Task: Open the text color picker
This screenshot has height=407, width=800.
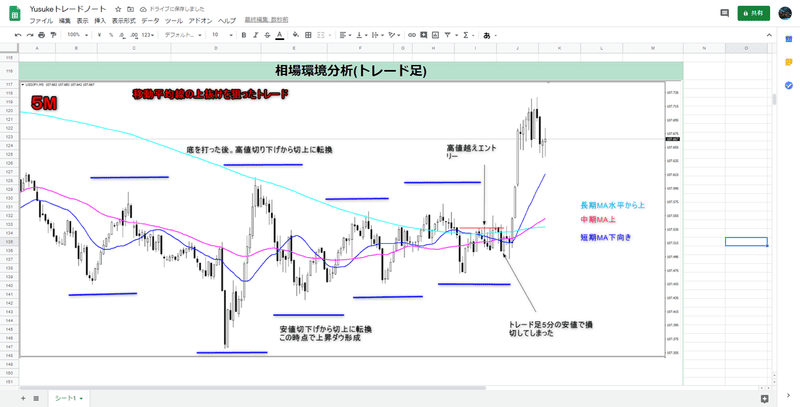Action: tap(279, 35)
